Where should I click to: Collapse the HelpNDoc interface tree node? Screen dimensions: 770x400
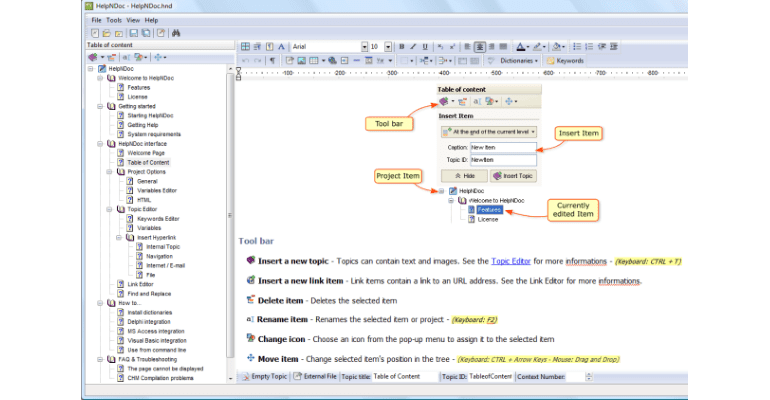pyautogui.click(x=100, y=144)
